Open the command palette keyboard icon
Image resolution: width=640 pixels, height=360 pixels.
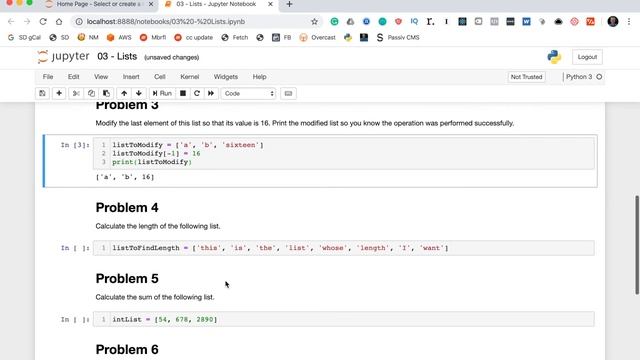pyautogui.click(x=288, y=93)
